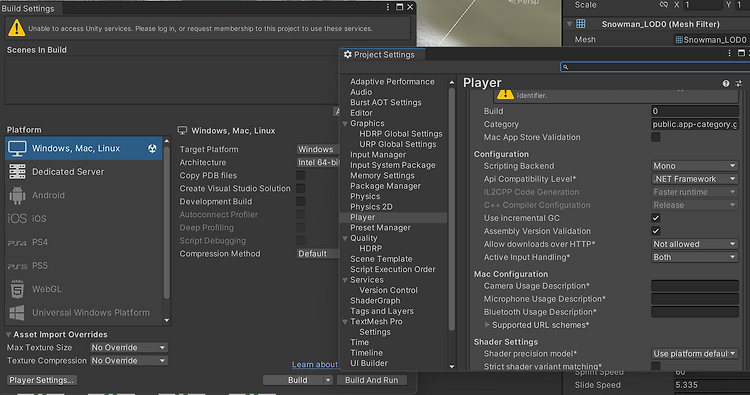Screen dimensions: 750x395
Task: Open the Build button dropdown arrow
Action: click(328, 380)
